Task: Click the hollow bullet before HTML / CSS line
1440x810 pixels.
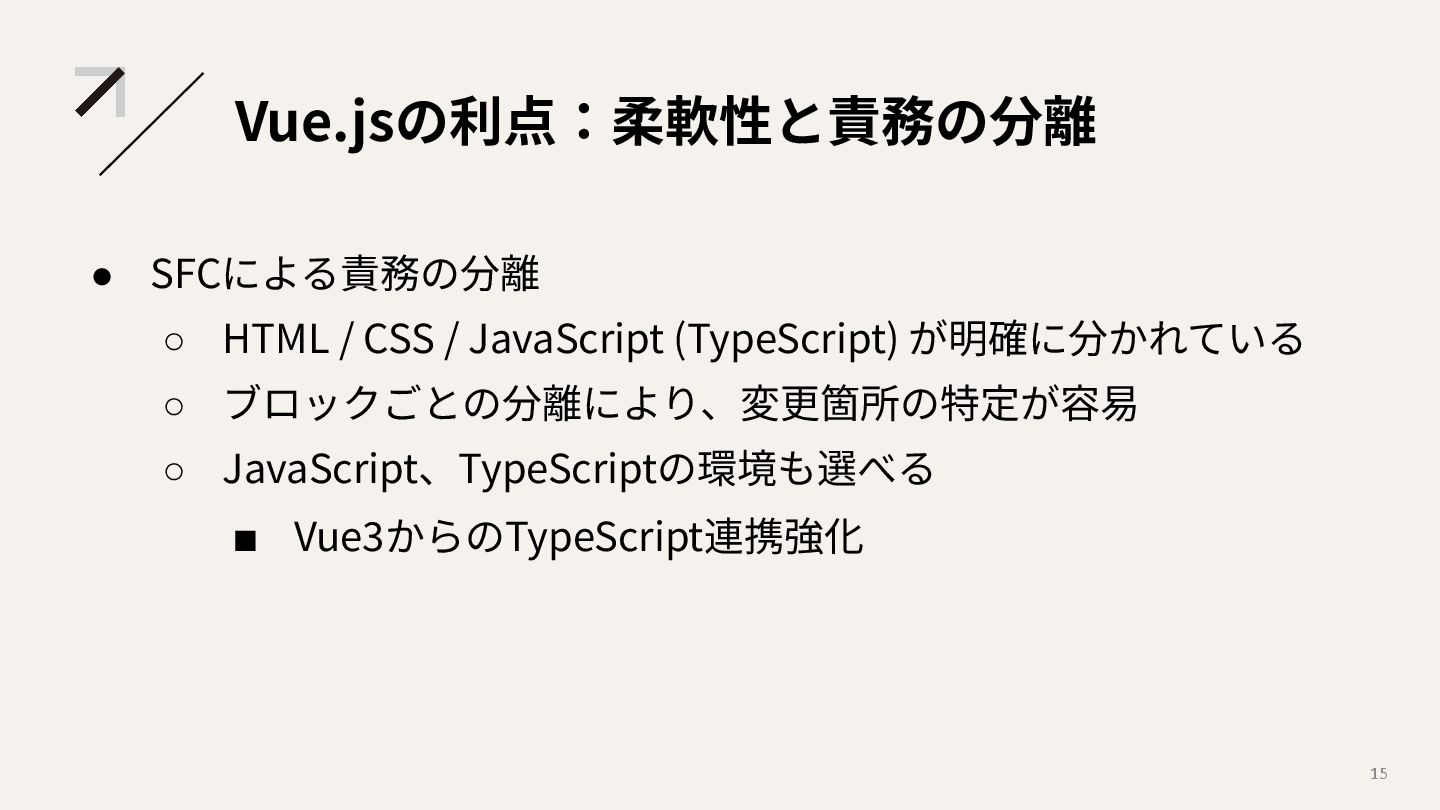Action: (x=173, y=341)
